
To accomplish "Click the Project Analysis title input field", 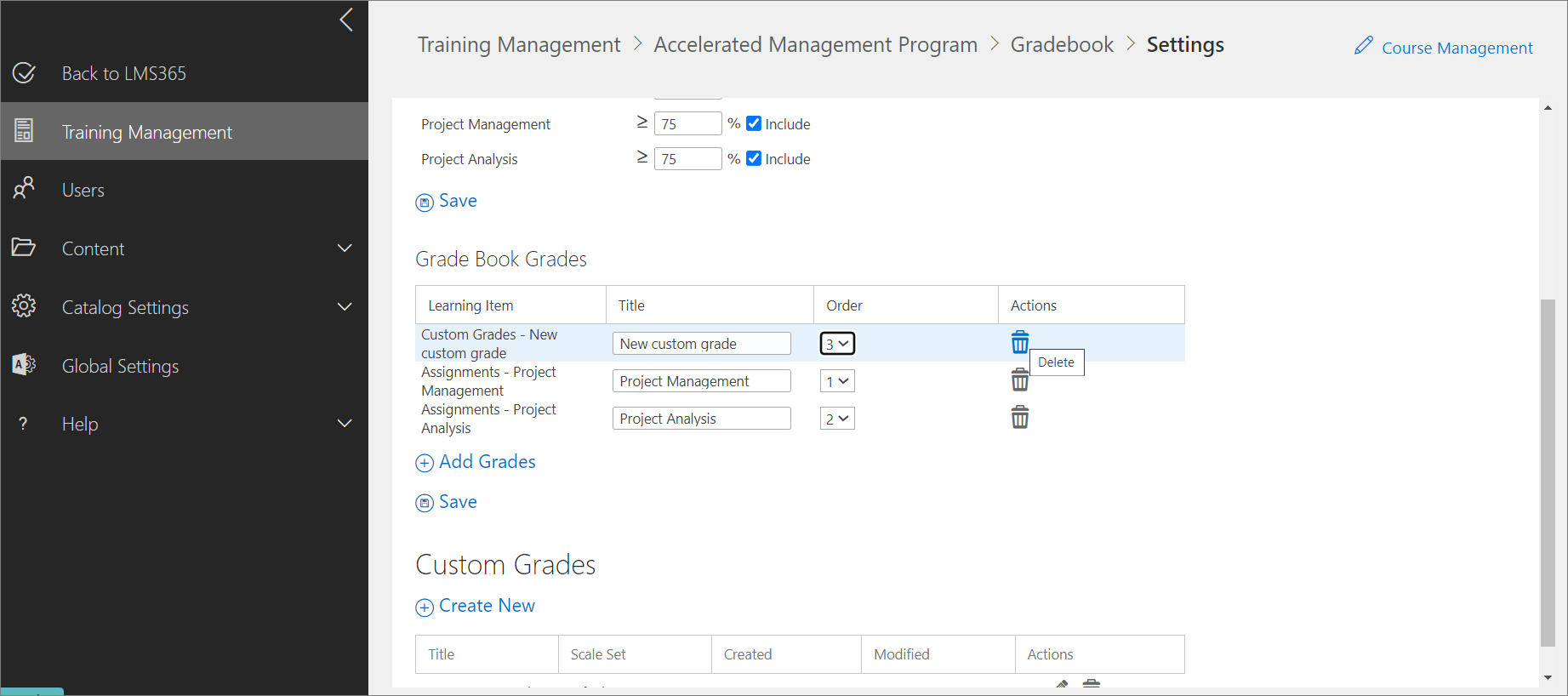I will point(701,419).
